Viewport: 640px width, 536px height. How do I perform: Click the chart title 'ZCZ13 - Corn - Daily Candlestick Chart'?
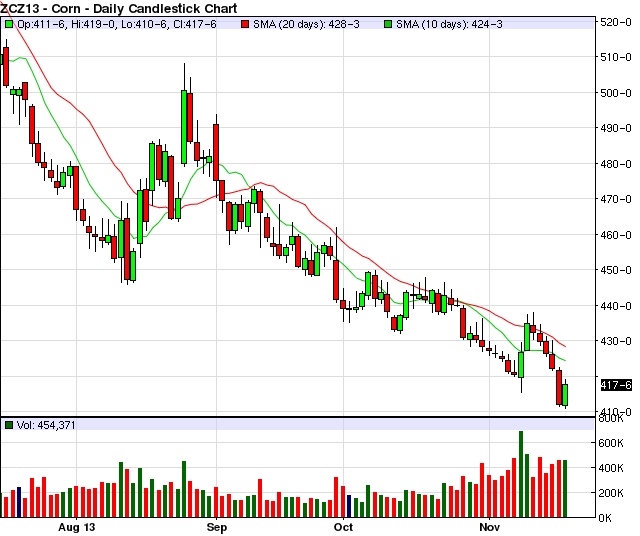coord(119,8)
